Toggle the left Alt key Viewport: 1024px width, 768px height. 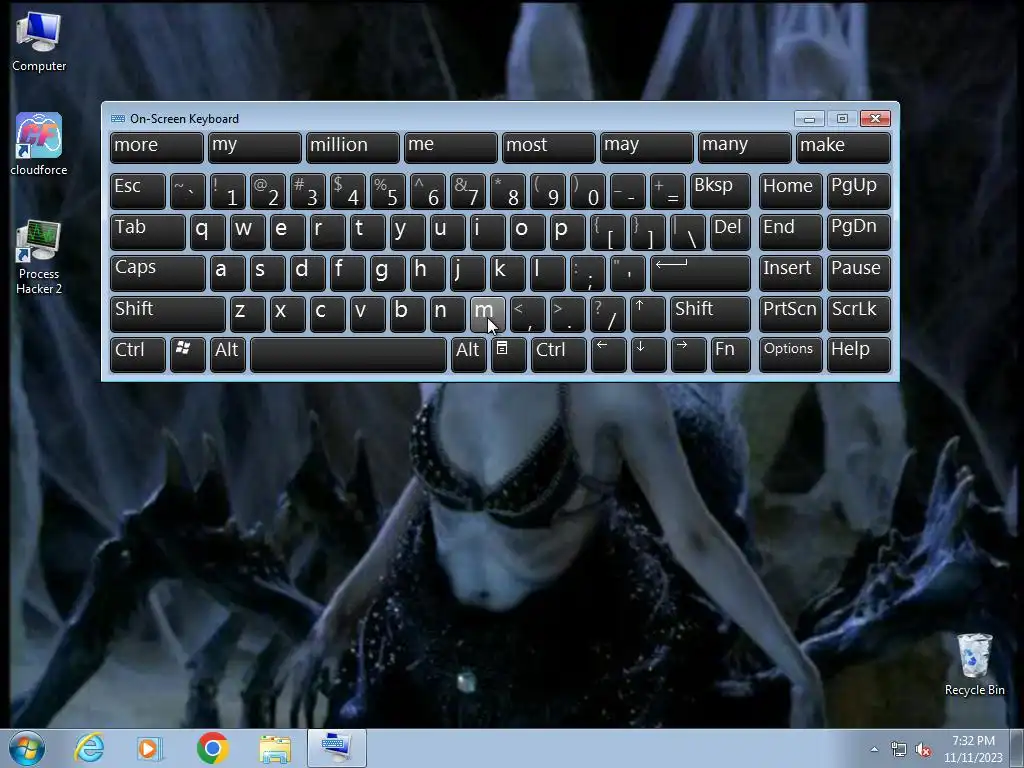[x=227, y=355]
